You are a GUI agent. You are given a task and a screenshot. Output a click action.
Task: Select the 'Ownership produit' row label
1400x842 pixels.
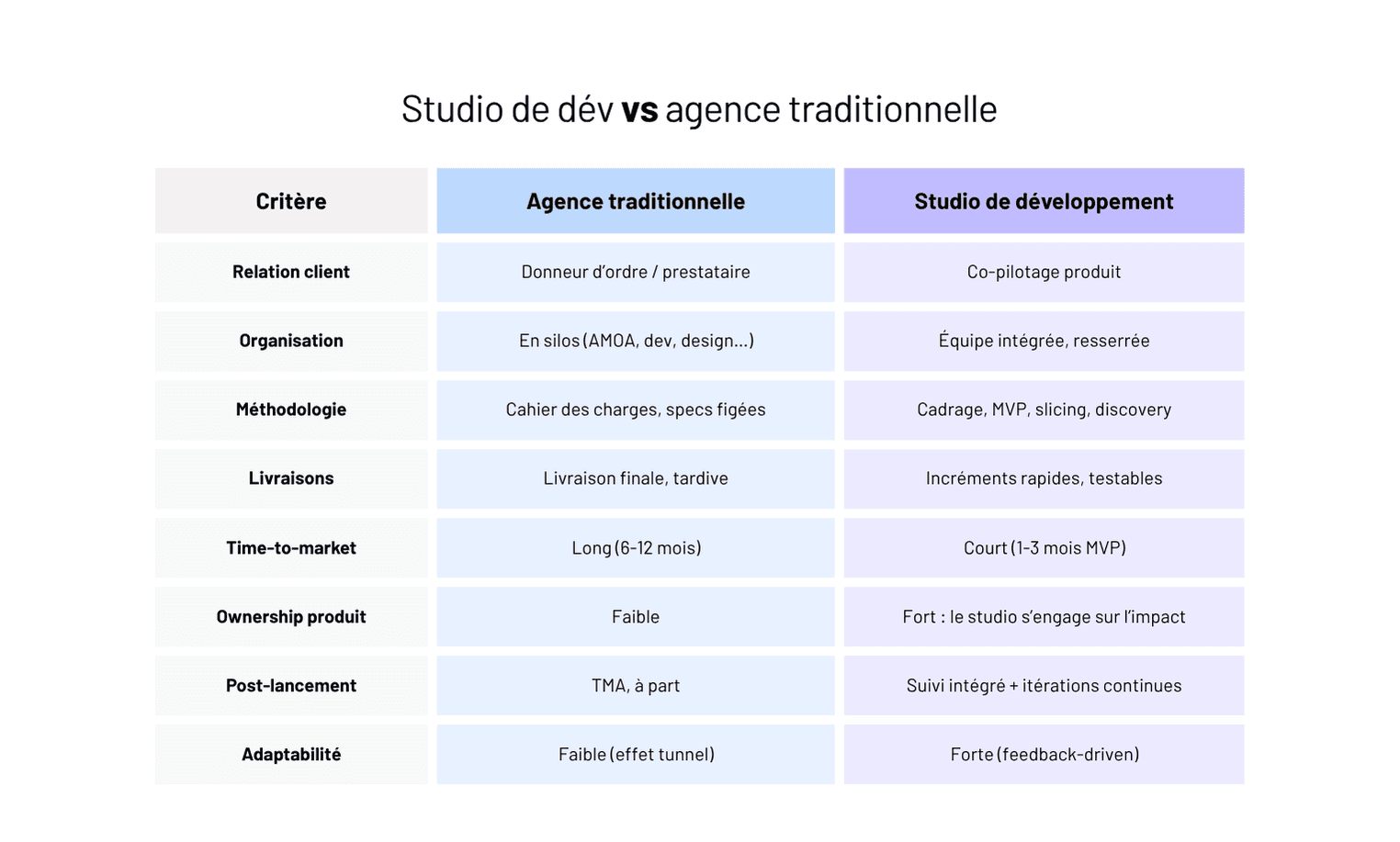point(290,616)
